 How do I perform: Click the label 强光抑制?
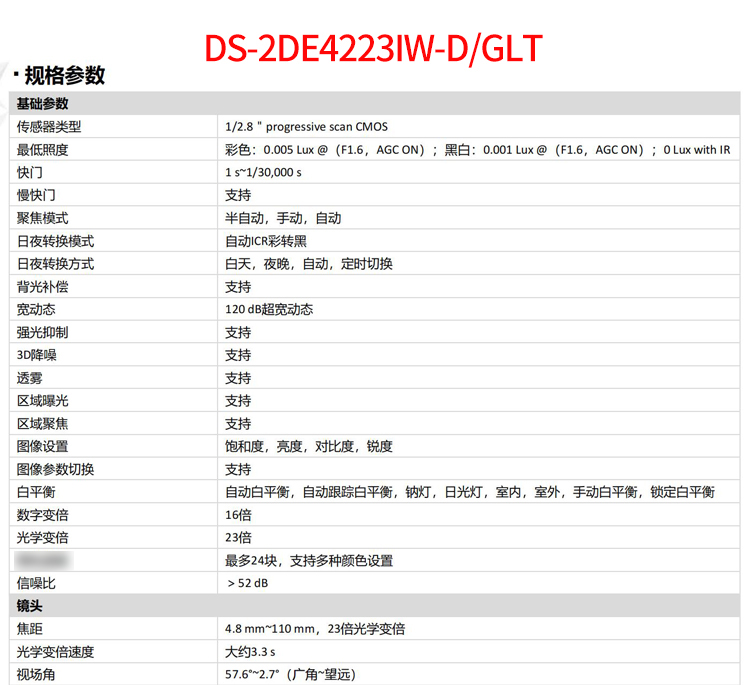click(43, 332)
